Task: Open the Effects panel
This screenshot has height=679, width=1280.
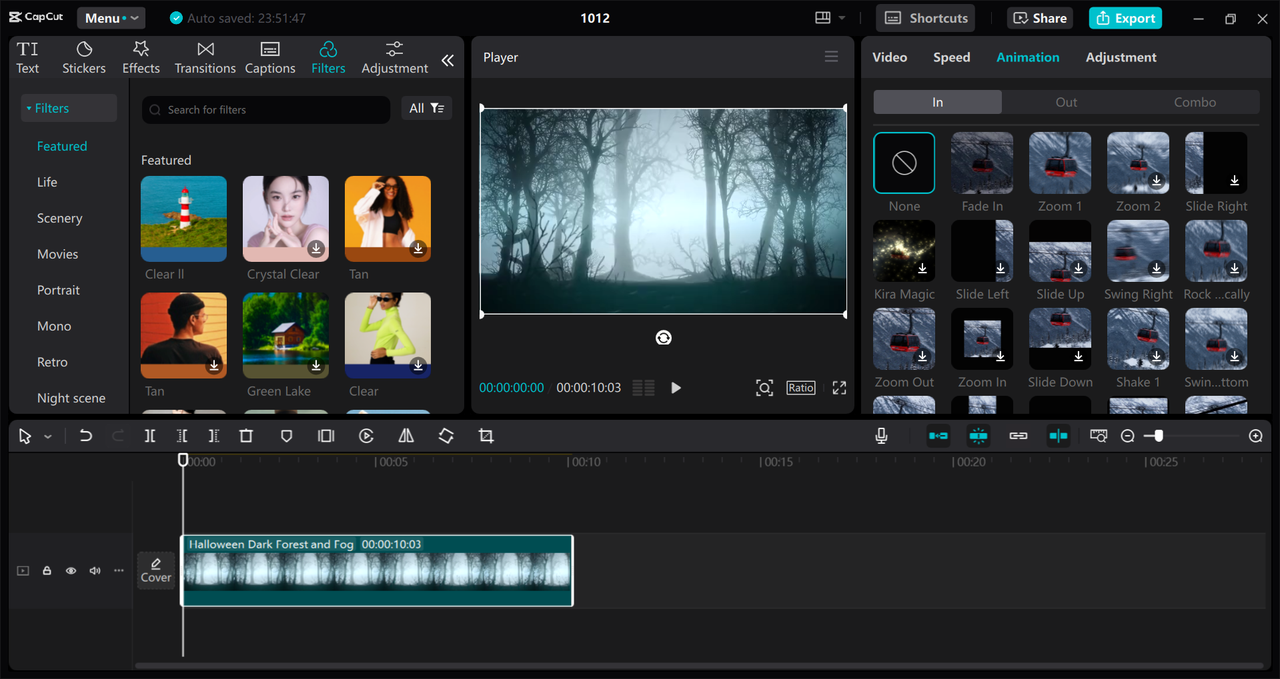Action: pos(141,58)
